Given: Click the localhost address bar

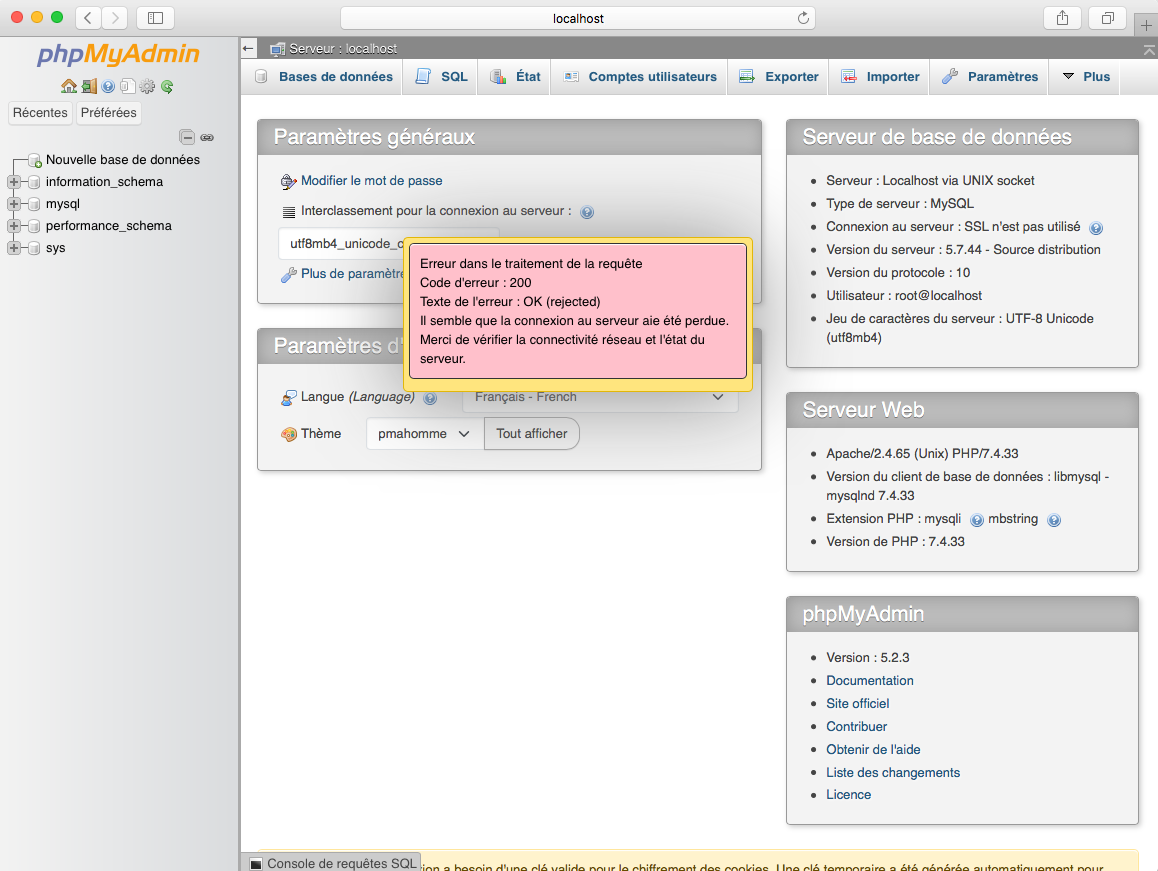Looking at the screenshot, I should [x=578, y=18].
